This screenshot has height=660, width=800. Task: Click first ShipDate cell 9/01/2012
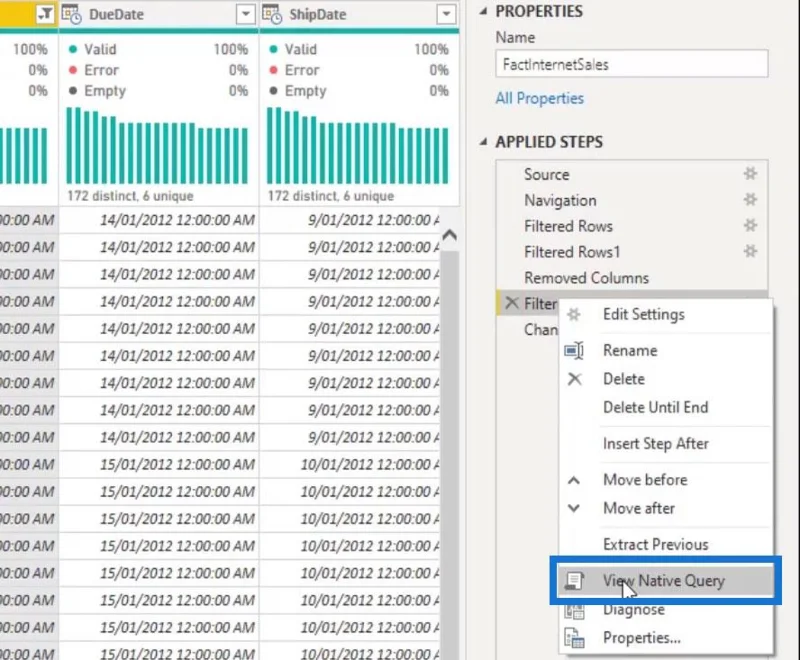(352, 220)
